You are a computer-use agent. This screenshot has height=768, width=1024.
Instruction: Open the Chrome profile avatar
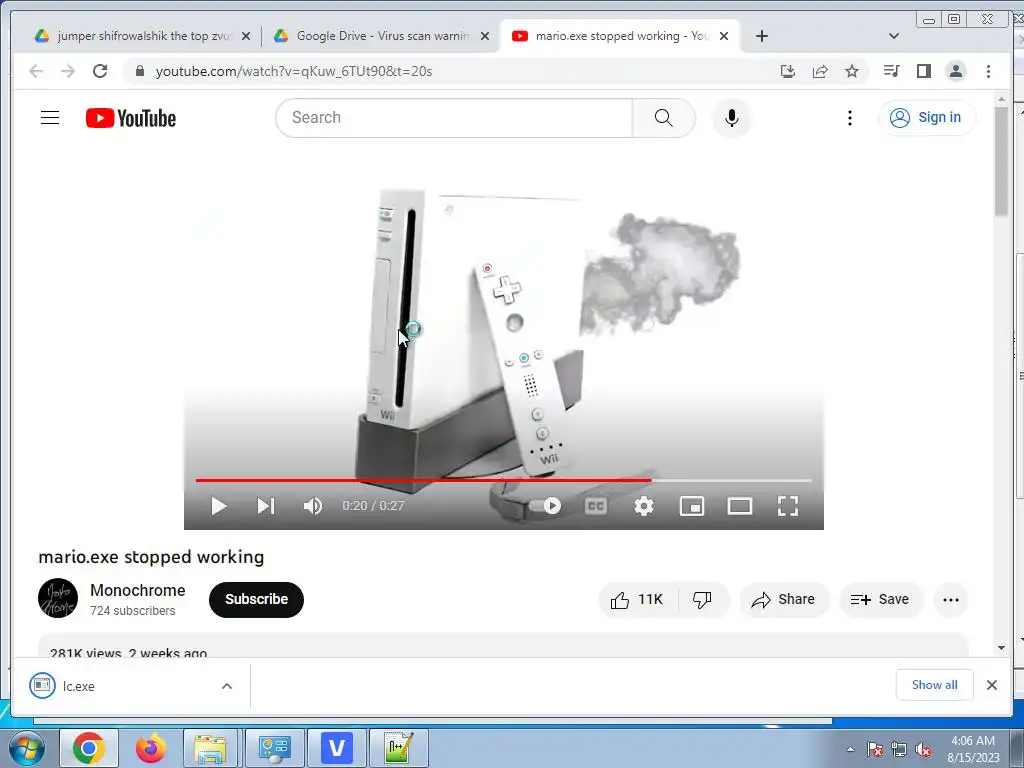955,71
